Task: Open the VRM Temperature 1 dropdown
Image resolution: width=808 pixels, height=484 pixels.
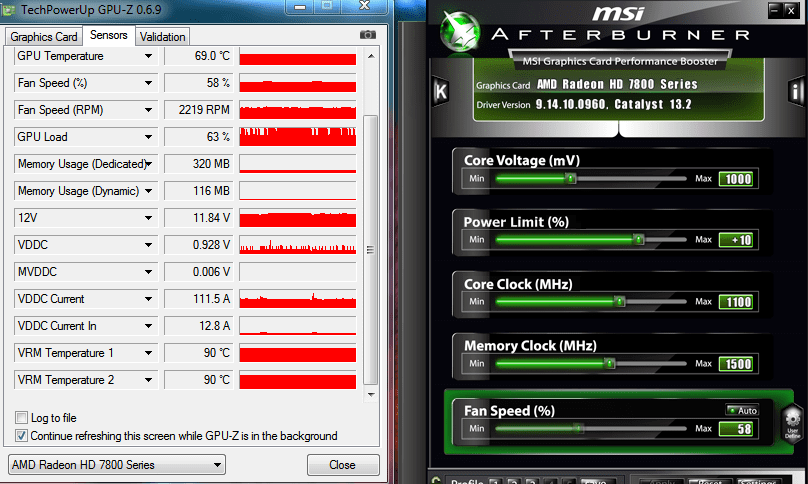Action: [x=148, y=353]
